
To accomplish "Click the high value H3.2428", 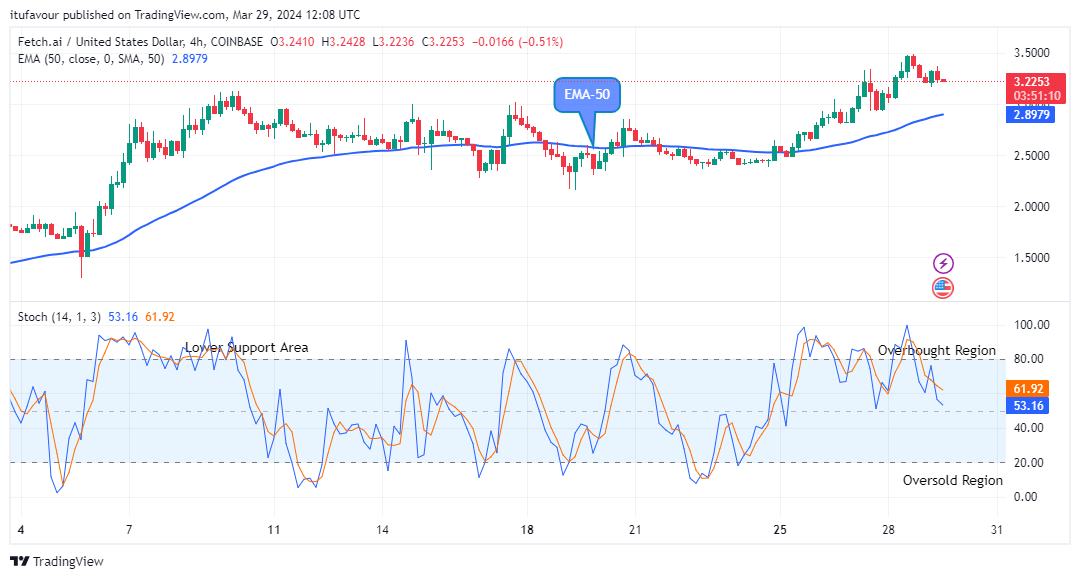I will 343,42.
